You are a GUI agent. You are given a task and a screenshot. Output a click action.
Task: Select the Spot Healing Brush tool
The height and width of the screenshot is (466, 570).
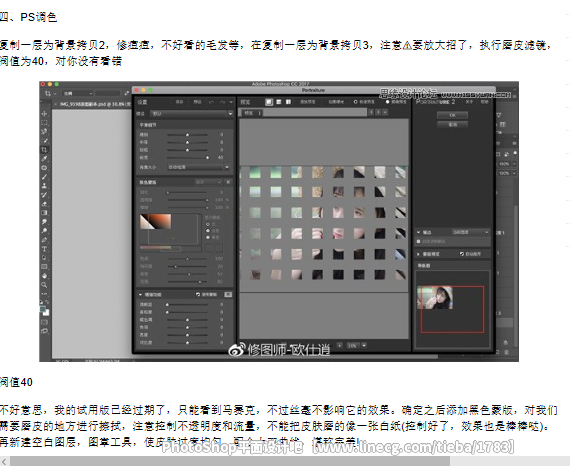[44, 168]
